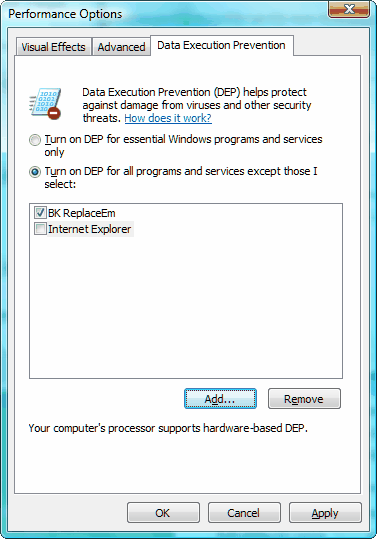Click the DEP shield document icon
Image resolution: width=377 pixels, height=539 pixels.
tap(45, 104)
